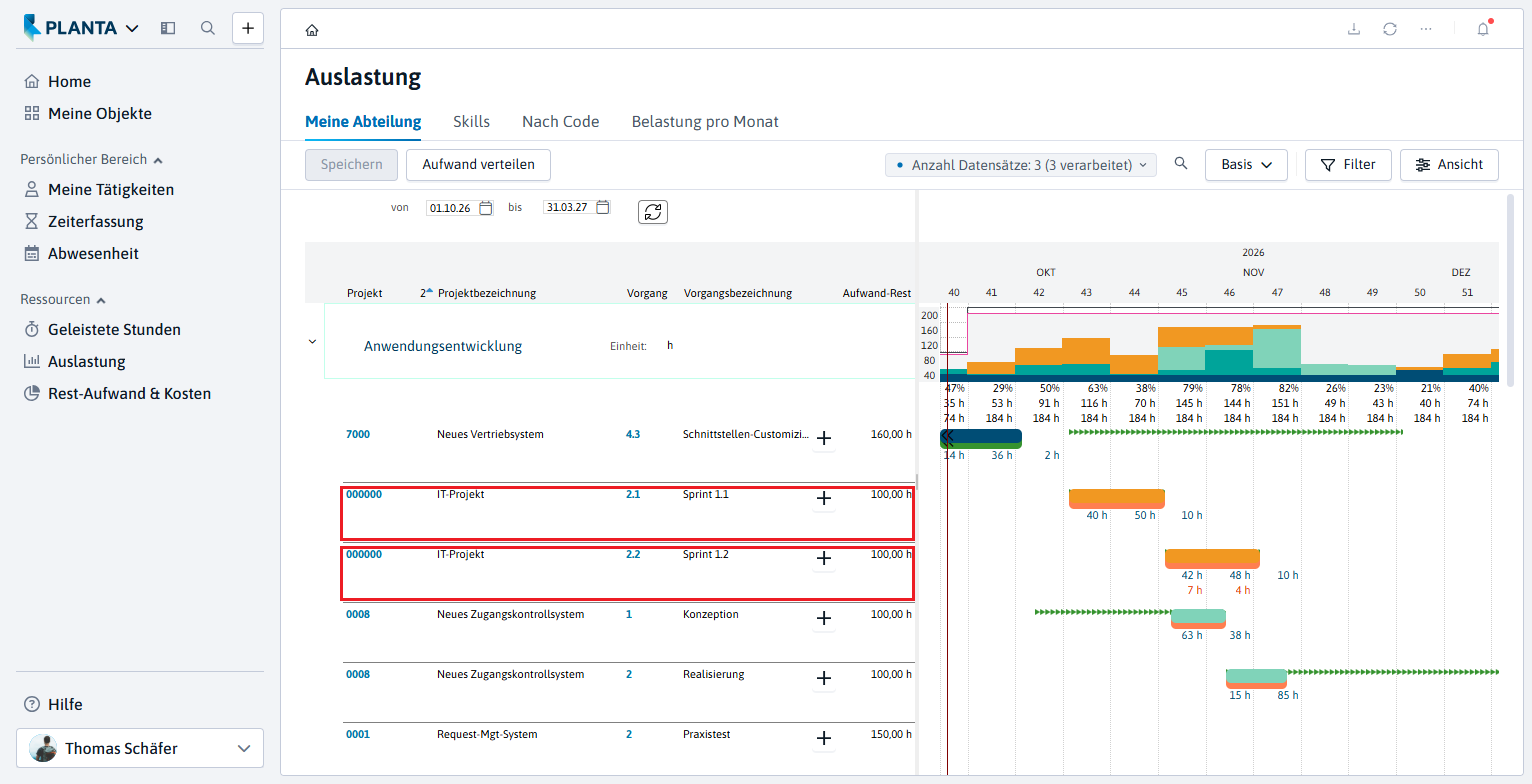Open the three-dot more options menu
This screenshot has width=1532, height=784.
[1426, 29]
